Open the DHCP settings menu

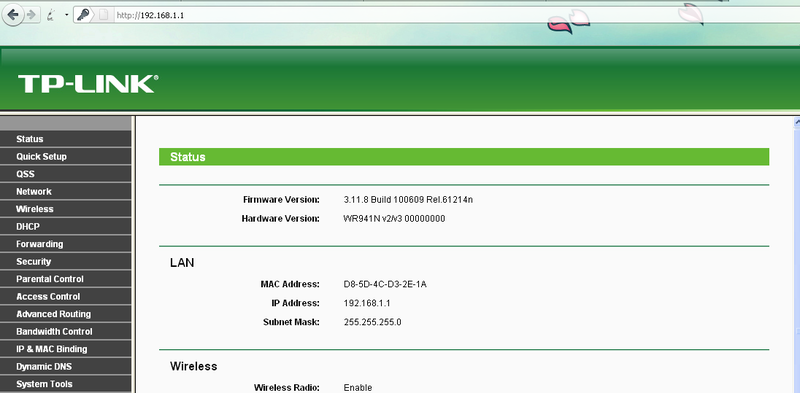point(66,226)
